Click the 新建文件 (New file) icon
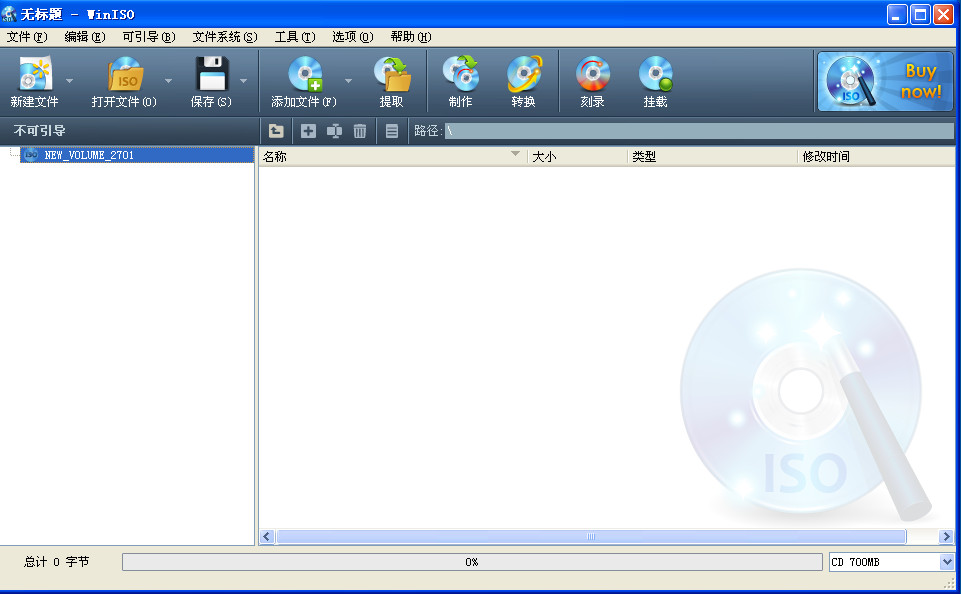This screenshot has width=961, height=594. coord(35,73)
